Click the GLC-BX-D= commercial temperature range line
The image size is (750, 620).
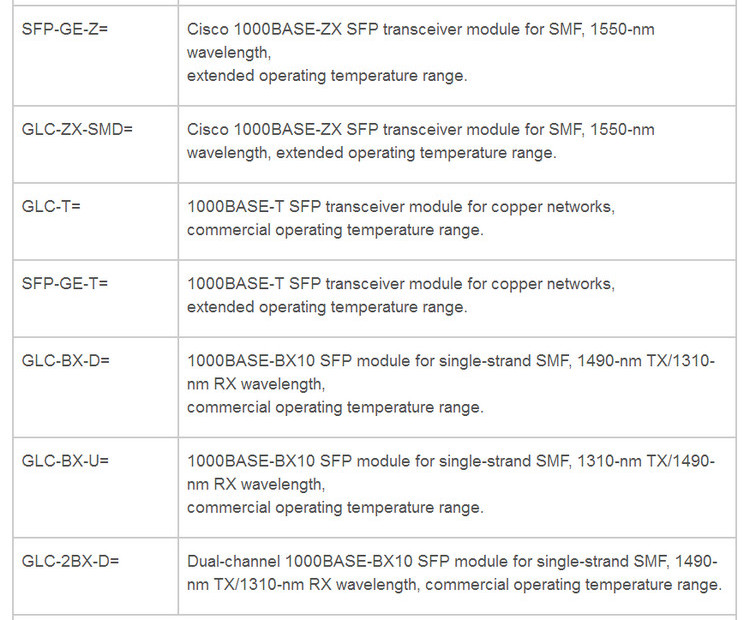(x=334, y=407)
